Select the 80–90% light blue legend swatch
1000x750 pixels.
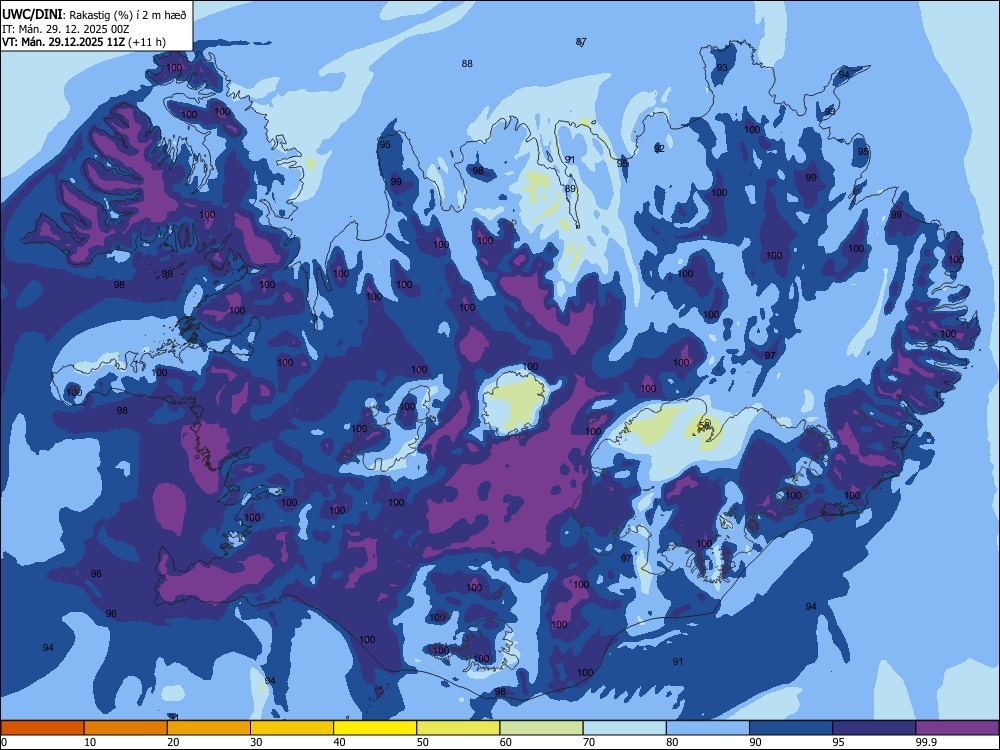tap(707, 728)
